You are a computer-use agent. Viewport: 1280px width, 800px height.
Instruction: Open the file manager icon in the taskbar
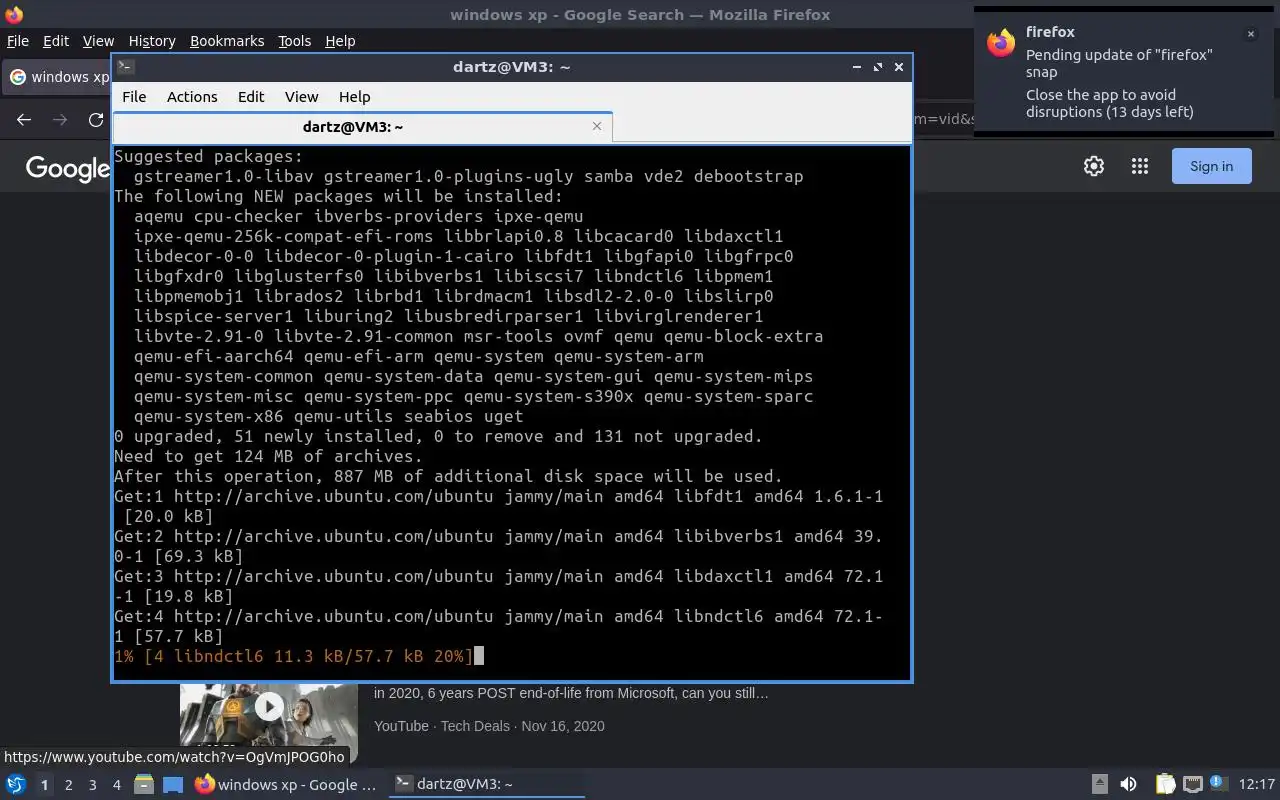click(144, 785)
